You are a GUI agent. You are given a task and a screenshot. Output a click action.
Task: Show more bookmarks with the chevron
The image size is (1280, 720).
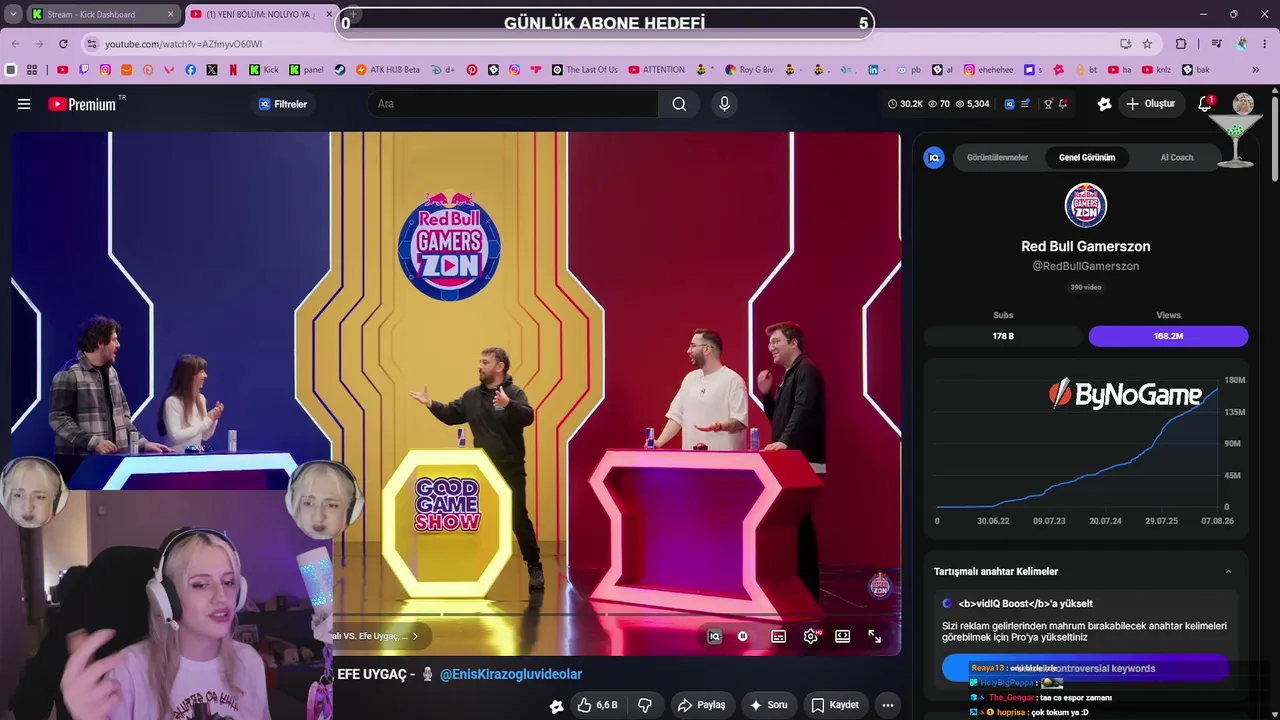(x=1256, y=70)
